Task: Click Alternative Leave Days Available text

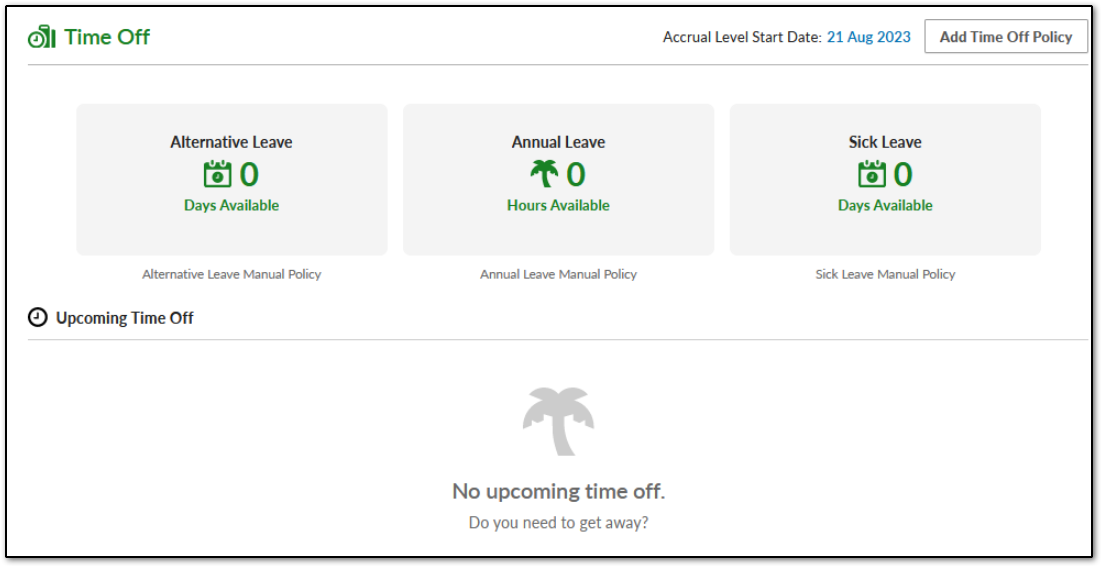Action: [232, 205]
